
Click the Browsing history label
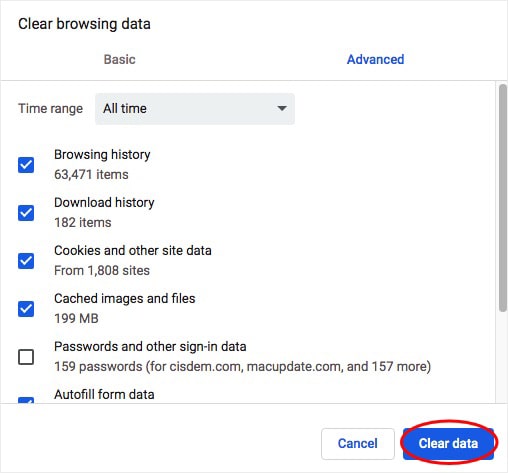point(102,155)
